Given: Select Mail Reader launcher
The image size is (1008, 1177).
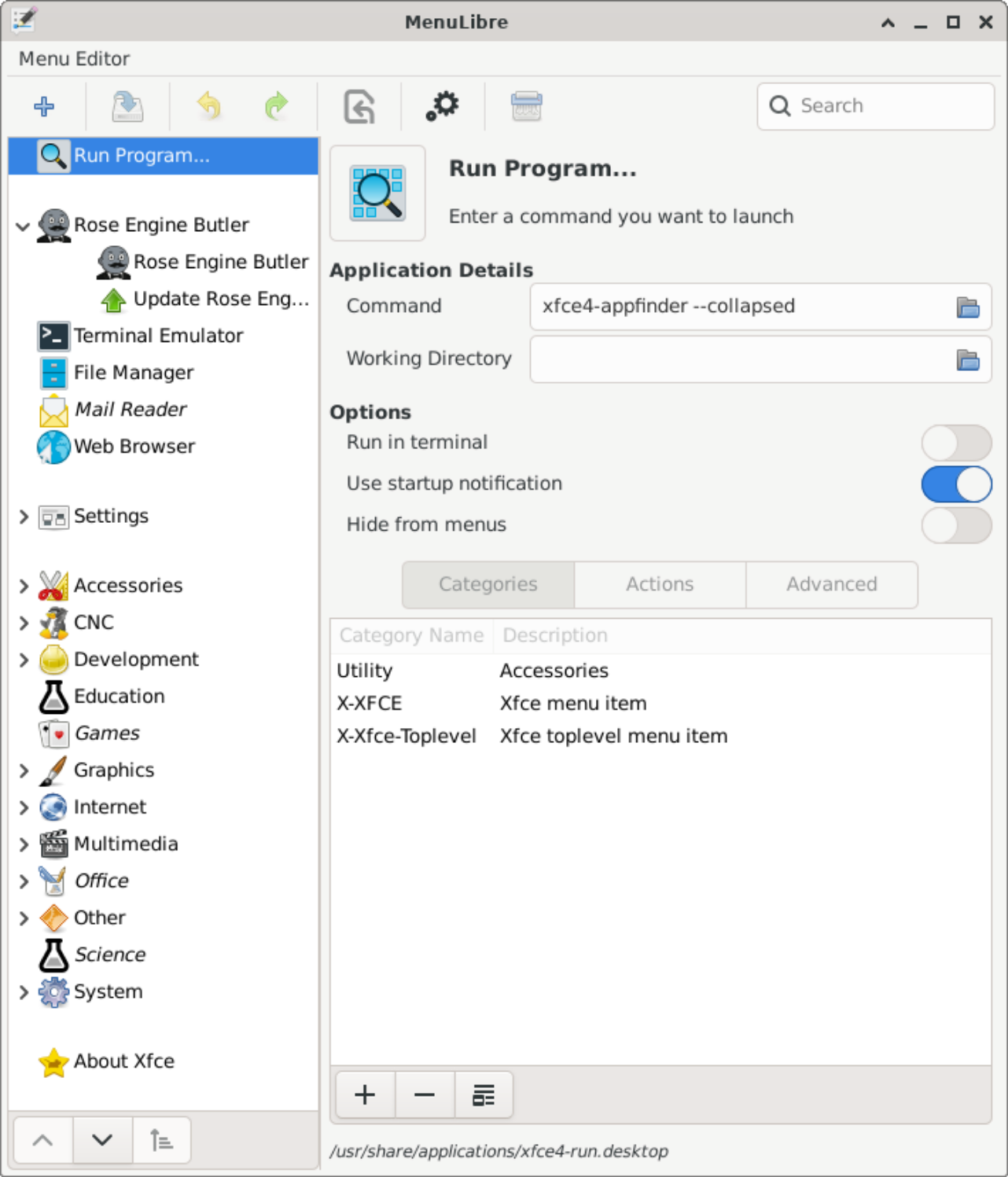Looking at the screenshot, I should click(x=164, y=410).
